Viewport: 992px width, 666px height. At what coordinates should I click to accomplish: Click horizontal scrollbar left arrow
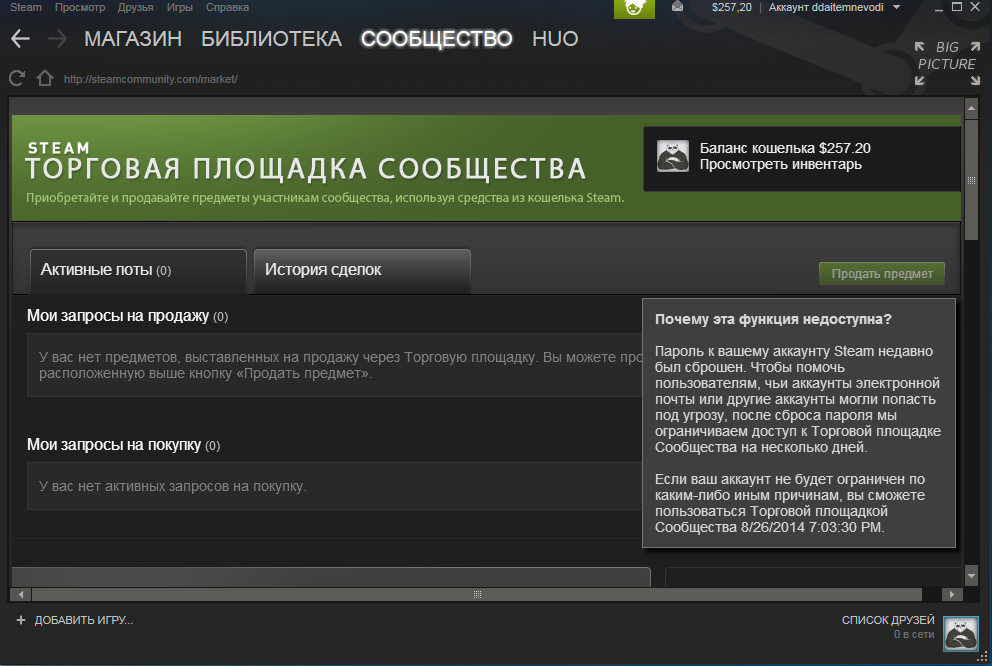pos(21,595)
